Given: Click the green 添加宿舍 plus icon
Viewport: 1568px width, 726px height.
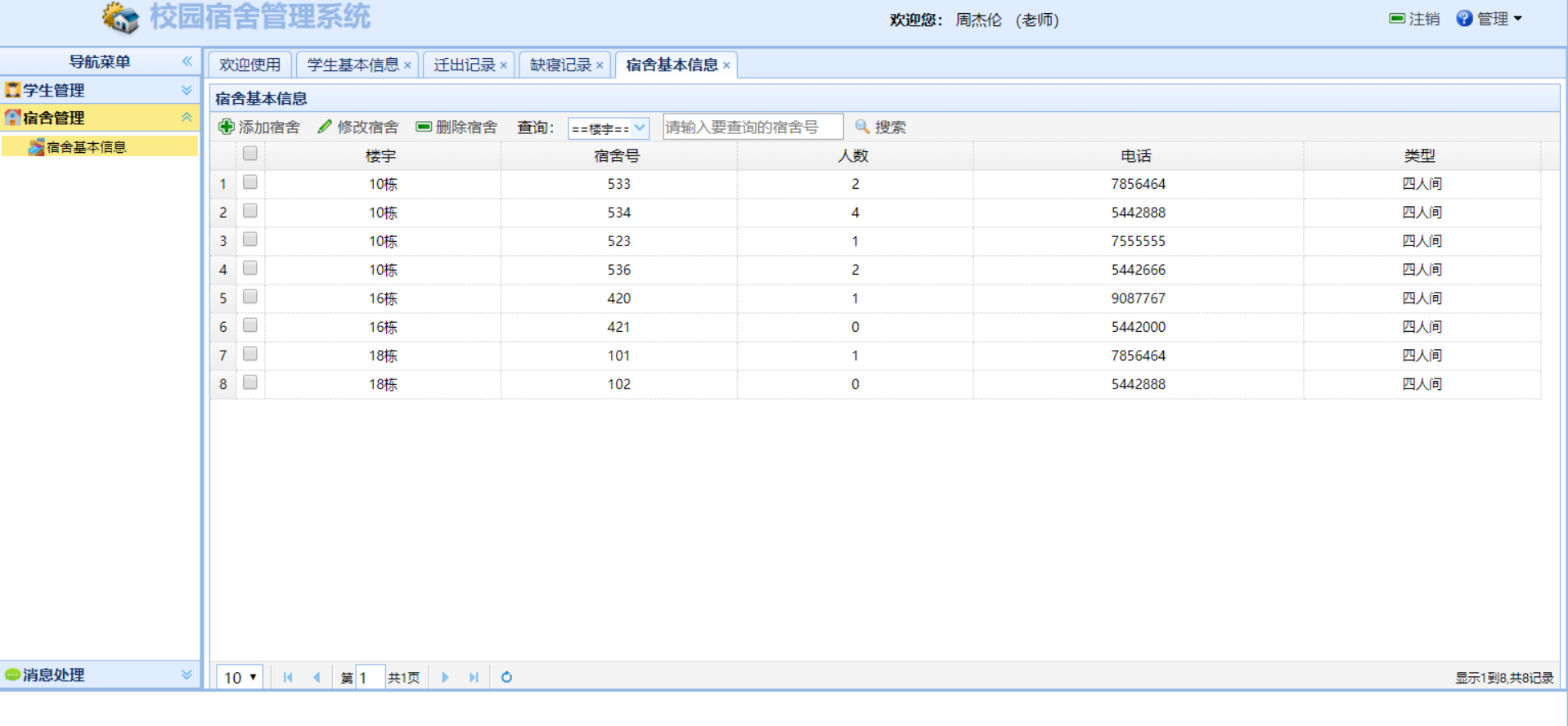Looking at the screenshot, I should tap(227, 127).
